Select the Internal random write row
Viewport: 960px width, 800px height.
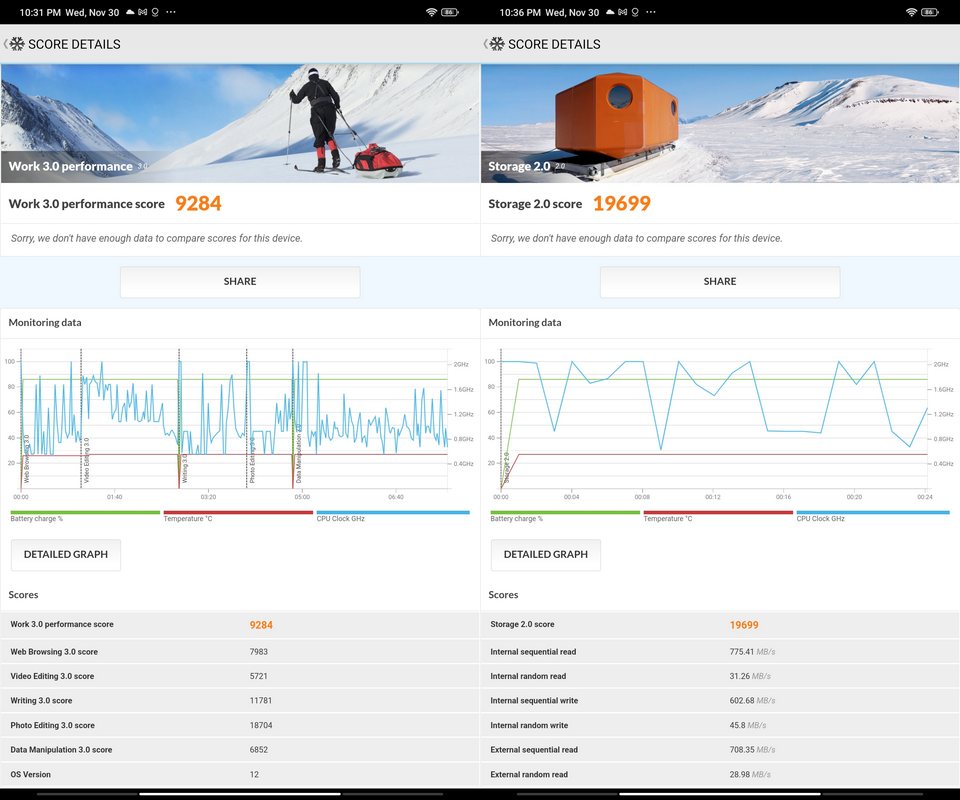[x=720, y=725]
